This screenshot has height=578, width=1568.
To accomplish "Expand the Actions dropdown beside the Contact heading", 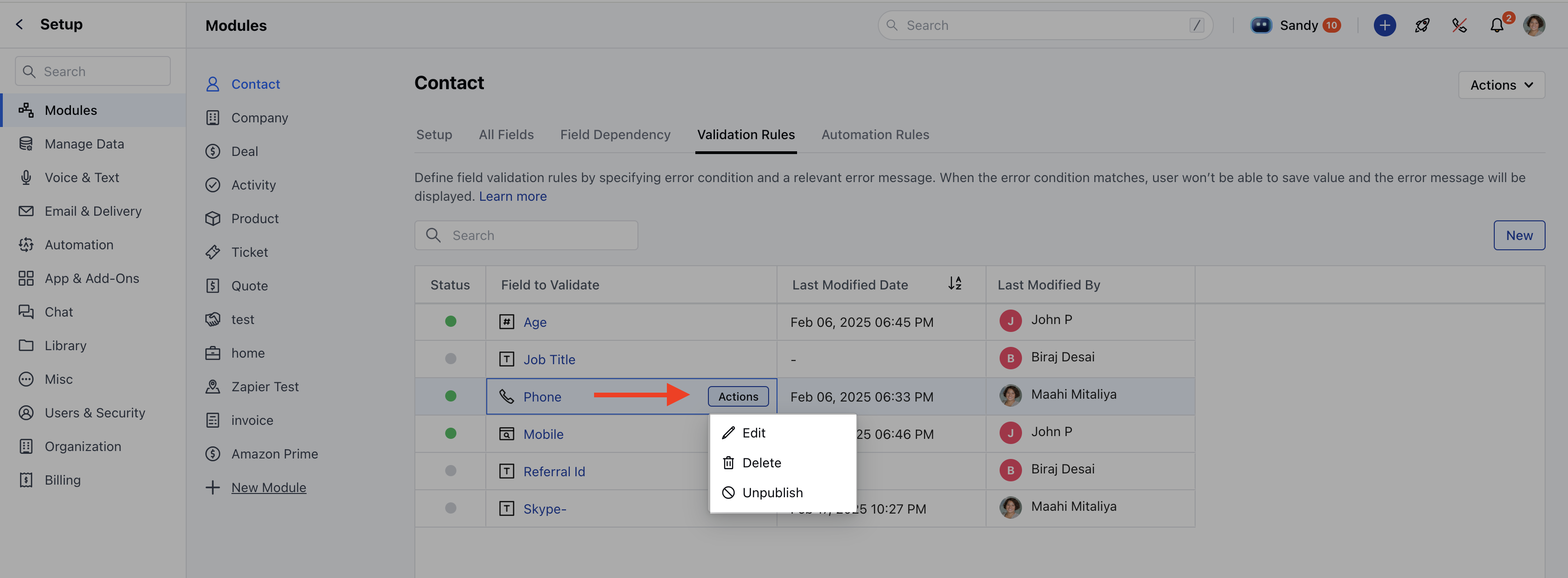I will pos(1501,85).
